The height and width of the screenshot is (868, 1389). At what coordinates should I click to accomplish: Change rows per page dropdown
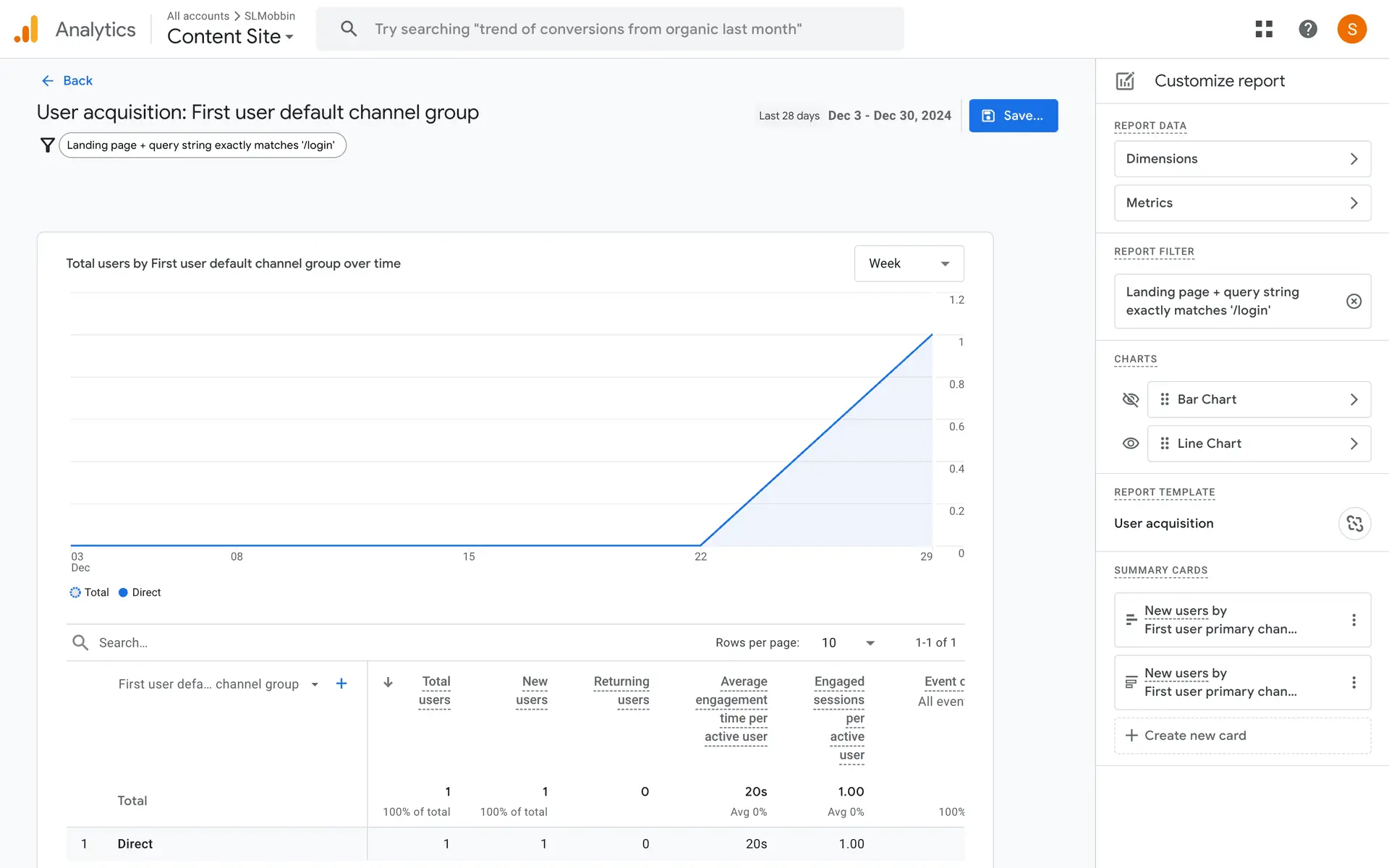[x=848, y=642]
